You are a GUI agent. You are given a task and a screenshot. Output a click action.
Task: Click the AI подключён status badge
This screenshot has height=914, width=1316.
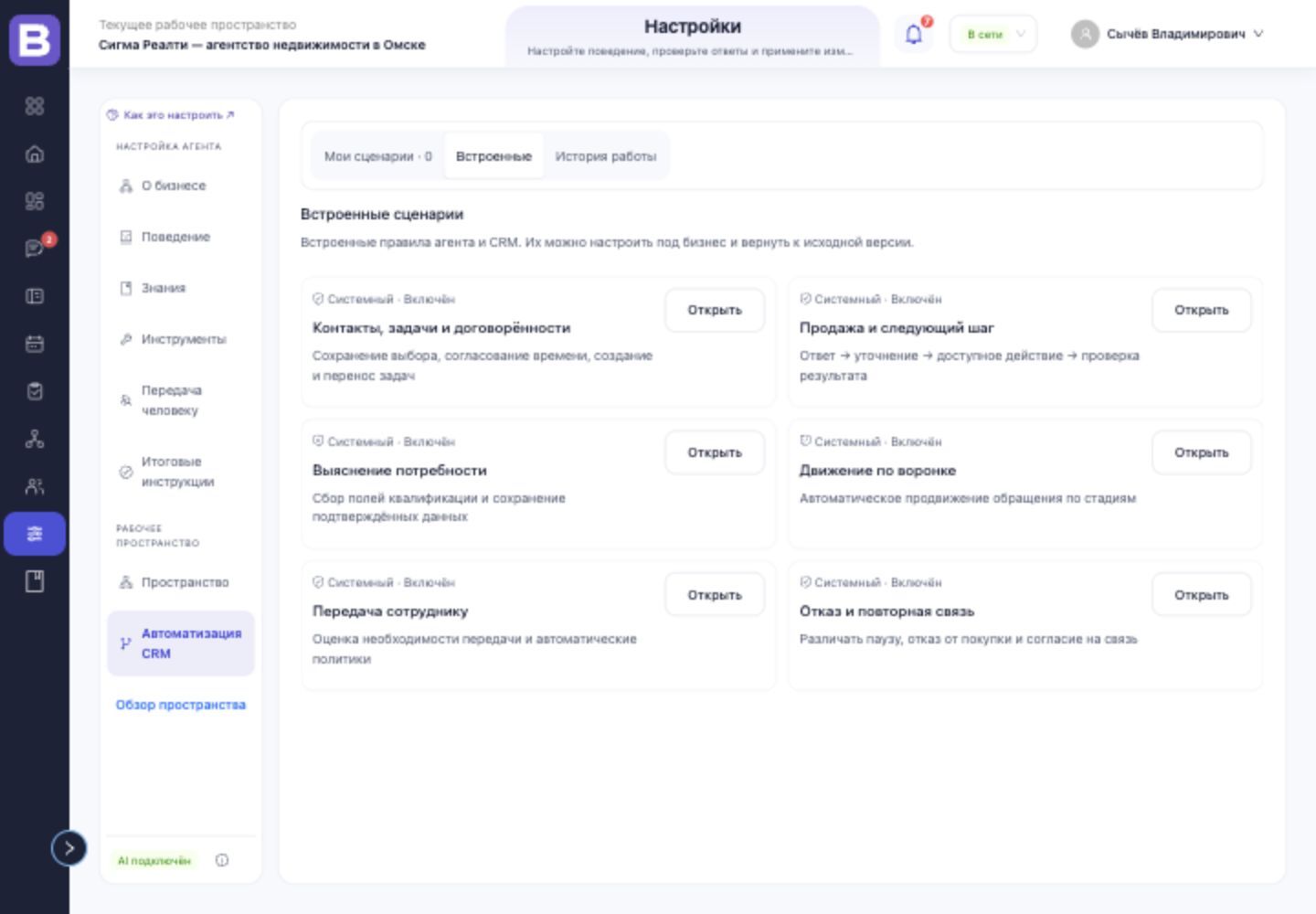tap(154, 860)
